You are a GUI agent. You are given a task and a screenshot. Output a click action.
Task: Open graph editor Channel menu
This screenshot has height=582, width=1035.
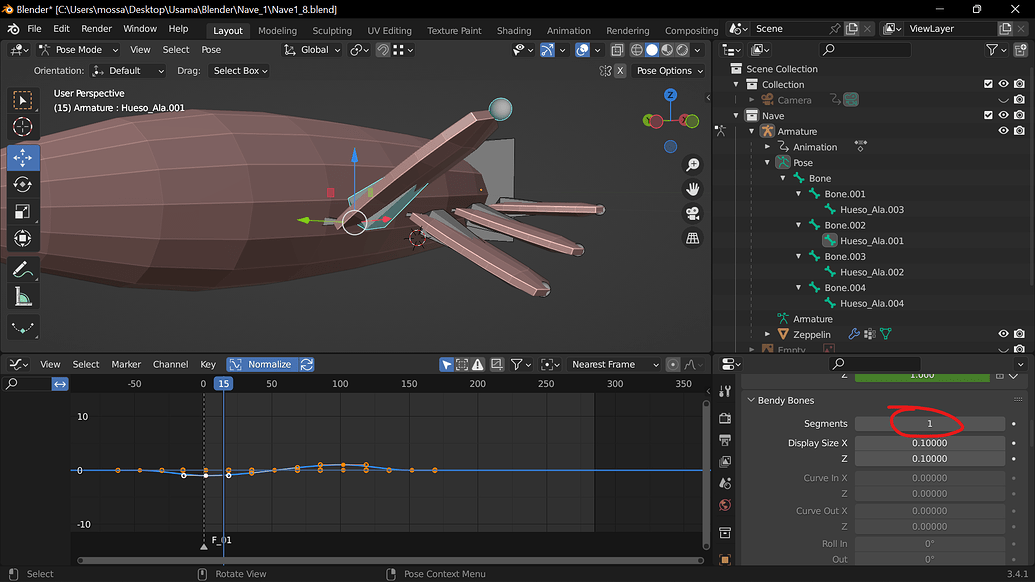point(170,364)
